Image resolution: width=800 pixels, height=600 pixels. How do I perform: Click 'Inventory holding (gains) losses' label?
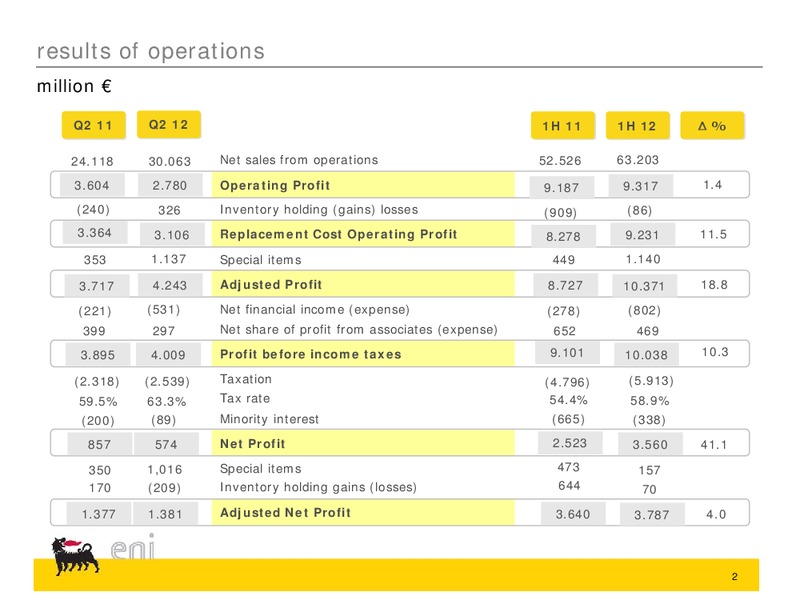tap(319, 210)
